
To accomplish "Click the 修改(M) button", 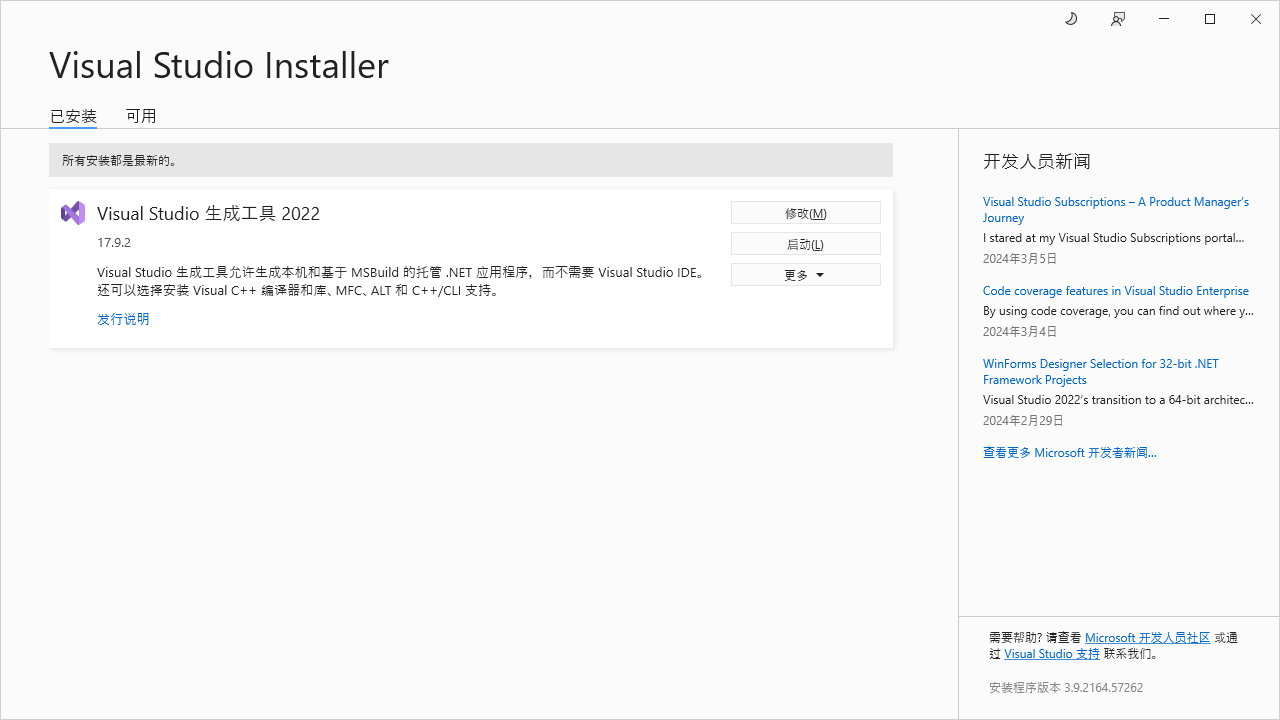I will tap(806, 213).
